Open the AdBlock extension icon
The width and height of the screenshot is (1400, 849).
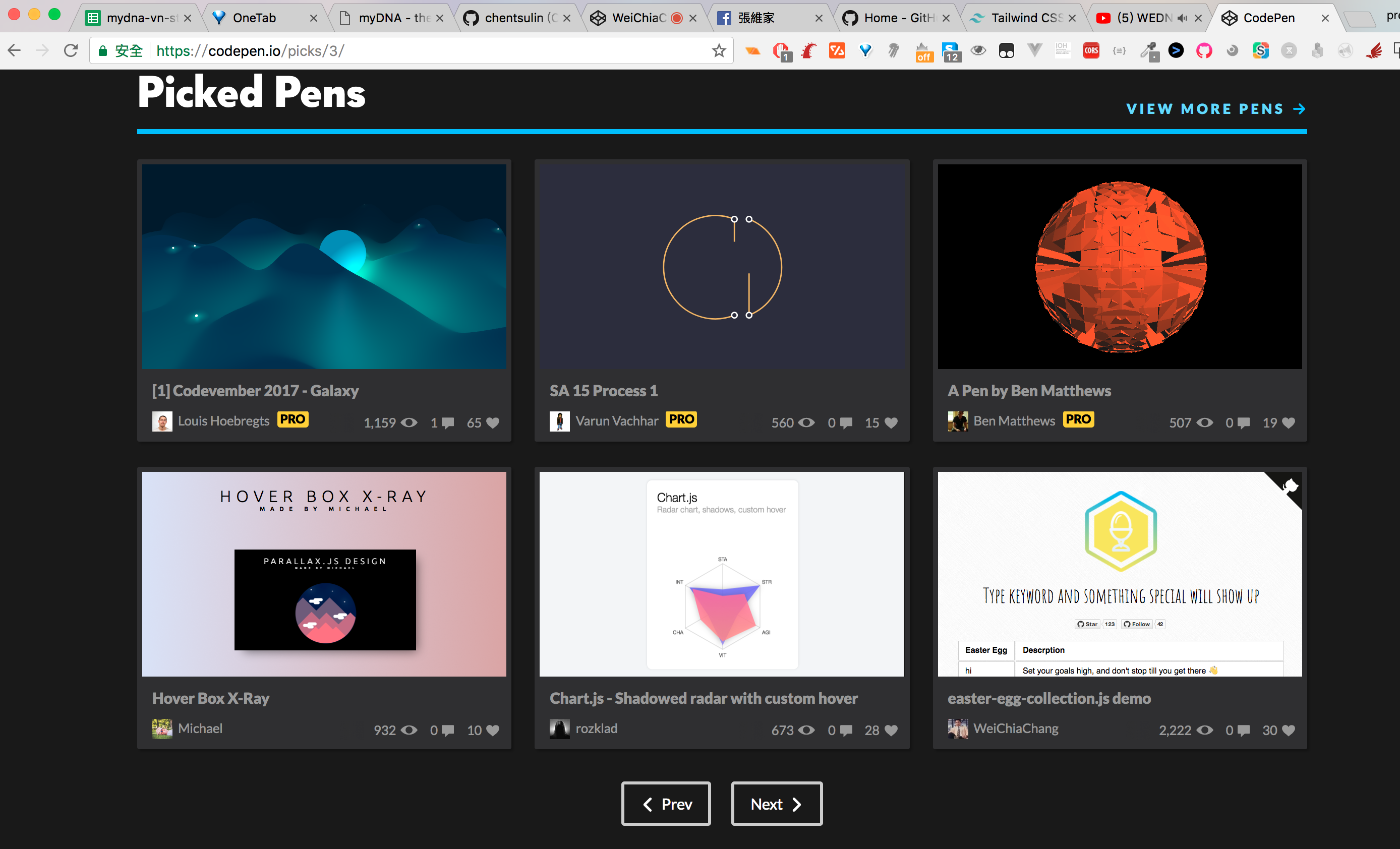click(781, 51)
